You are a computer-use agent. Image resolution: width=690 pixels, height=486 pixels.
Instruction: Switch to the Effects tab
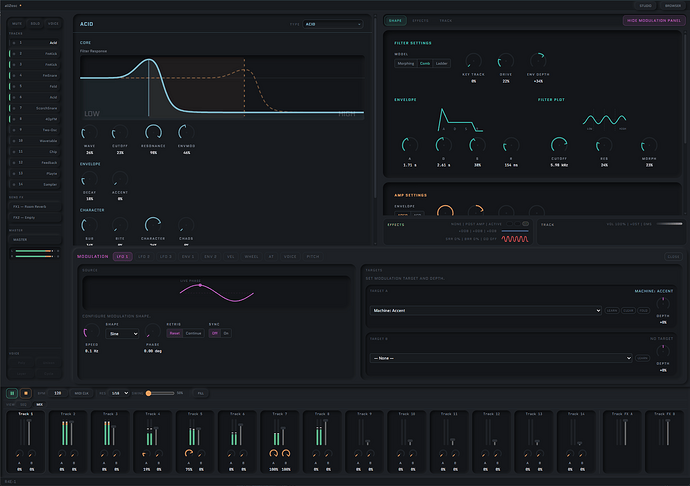click(x=420, y=21)
